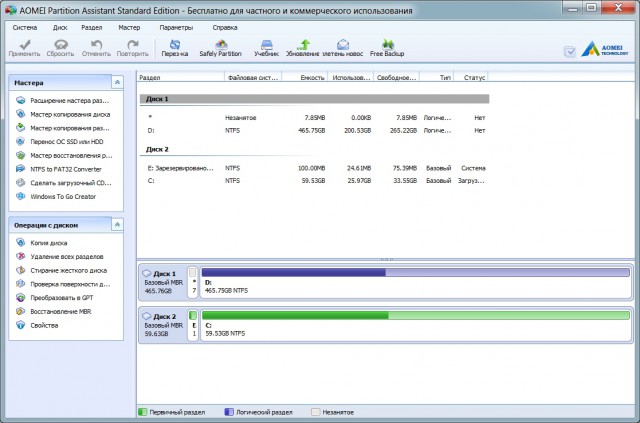Toggle the checkmark button beside AOMEI logo

570,51
